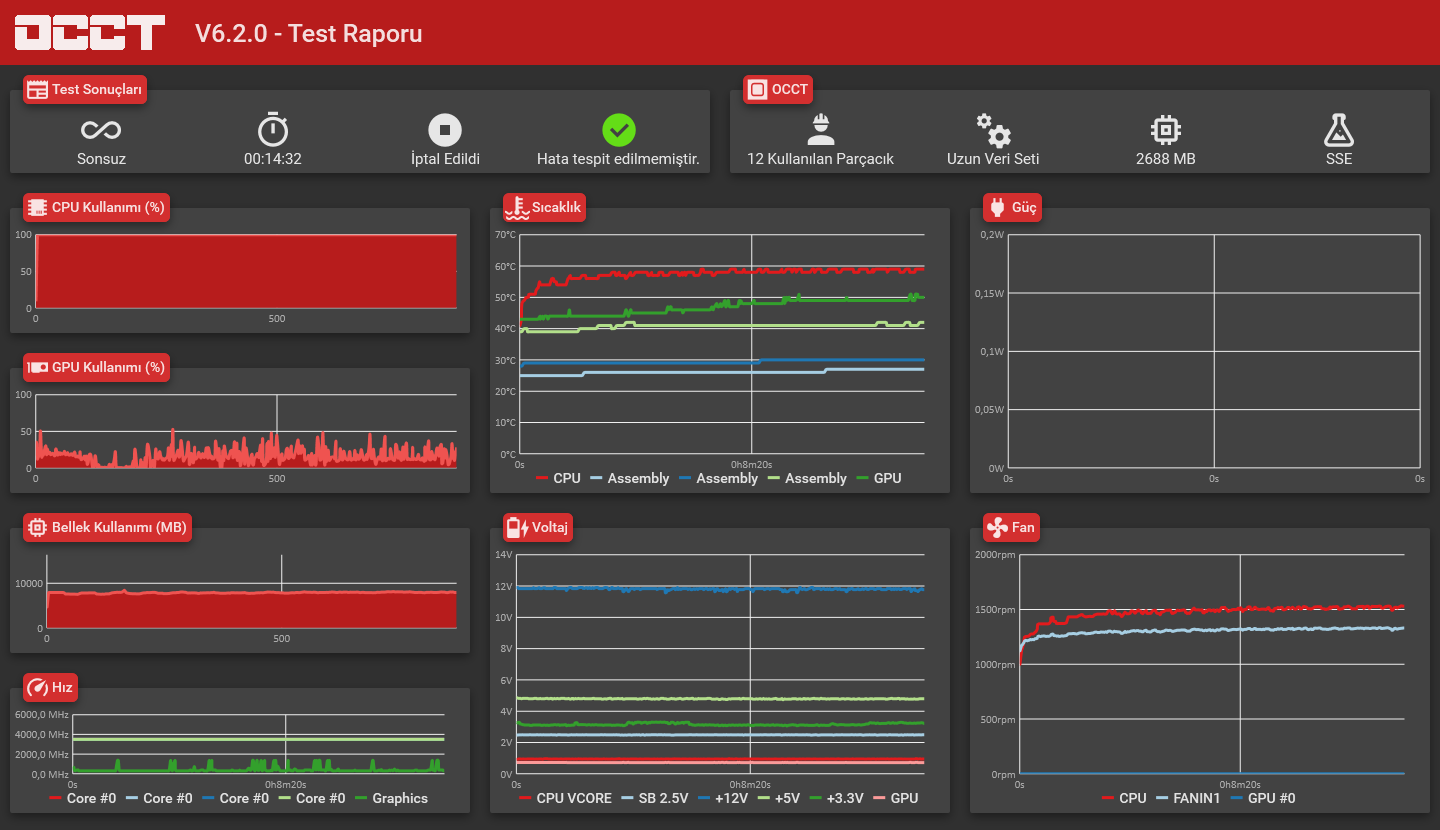Click the OCCT panel badge icon
The width and height of the screenshot is (1440, 830).
point(757,90)
